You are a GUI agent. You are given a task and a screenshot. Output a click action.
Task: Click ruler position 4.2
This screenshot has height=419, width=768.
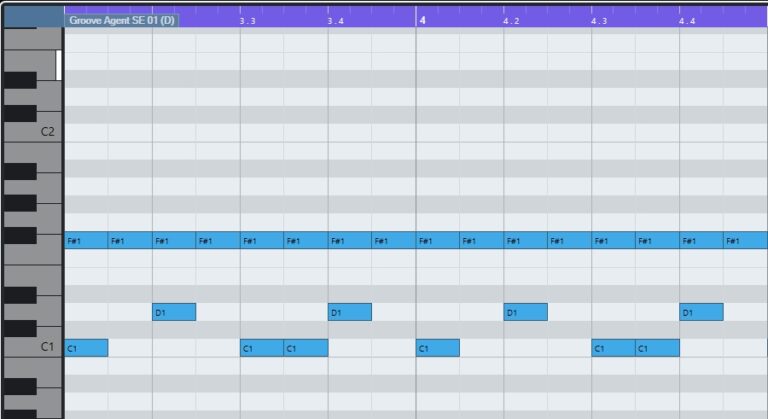511,20
